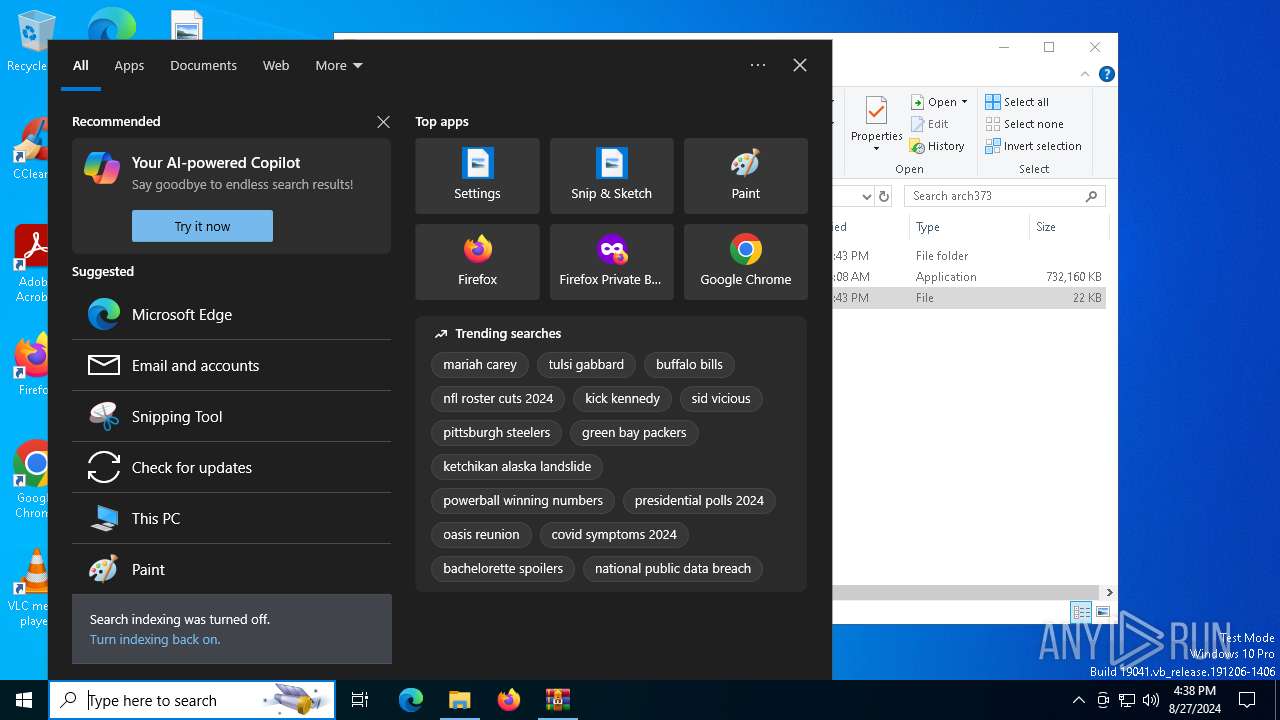1280x720 pixels.
Task: Switch Explorer to details view
Action: coord(1081,612)
